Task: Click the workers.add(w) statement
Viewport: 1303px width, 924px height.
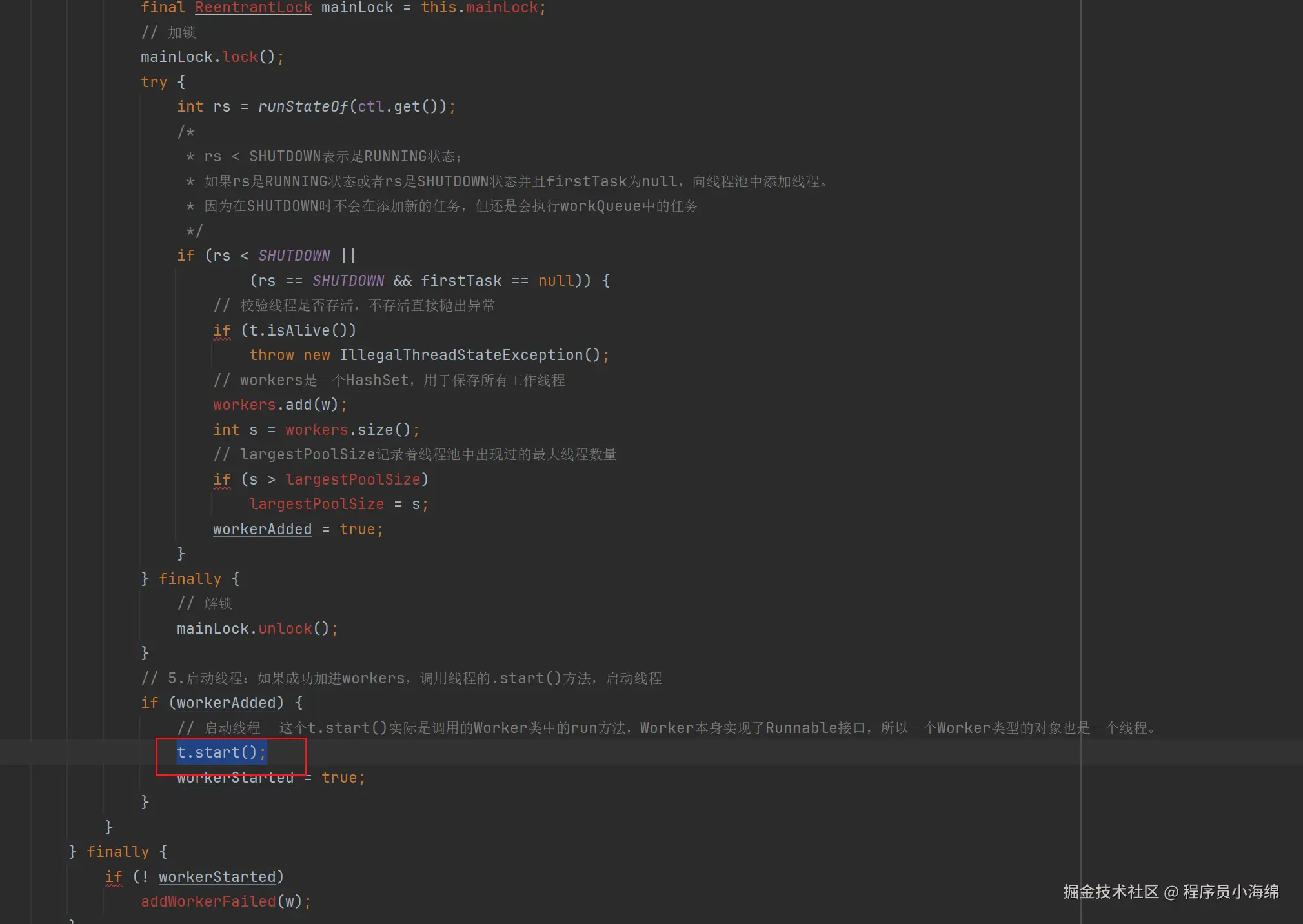Action: click(279, 405)
